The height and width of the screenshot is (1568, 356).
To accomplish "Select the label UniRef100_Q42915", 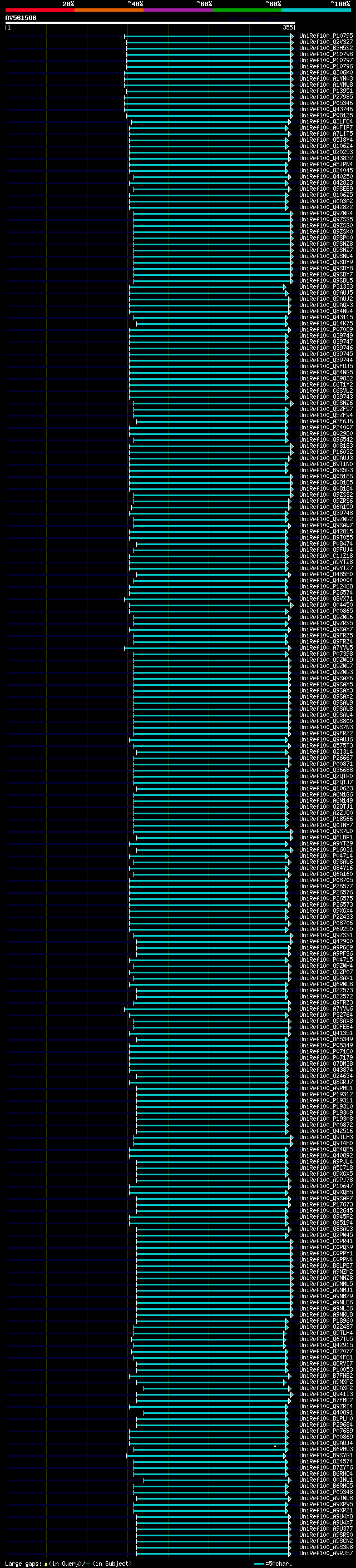I will [325, 1345].
